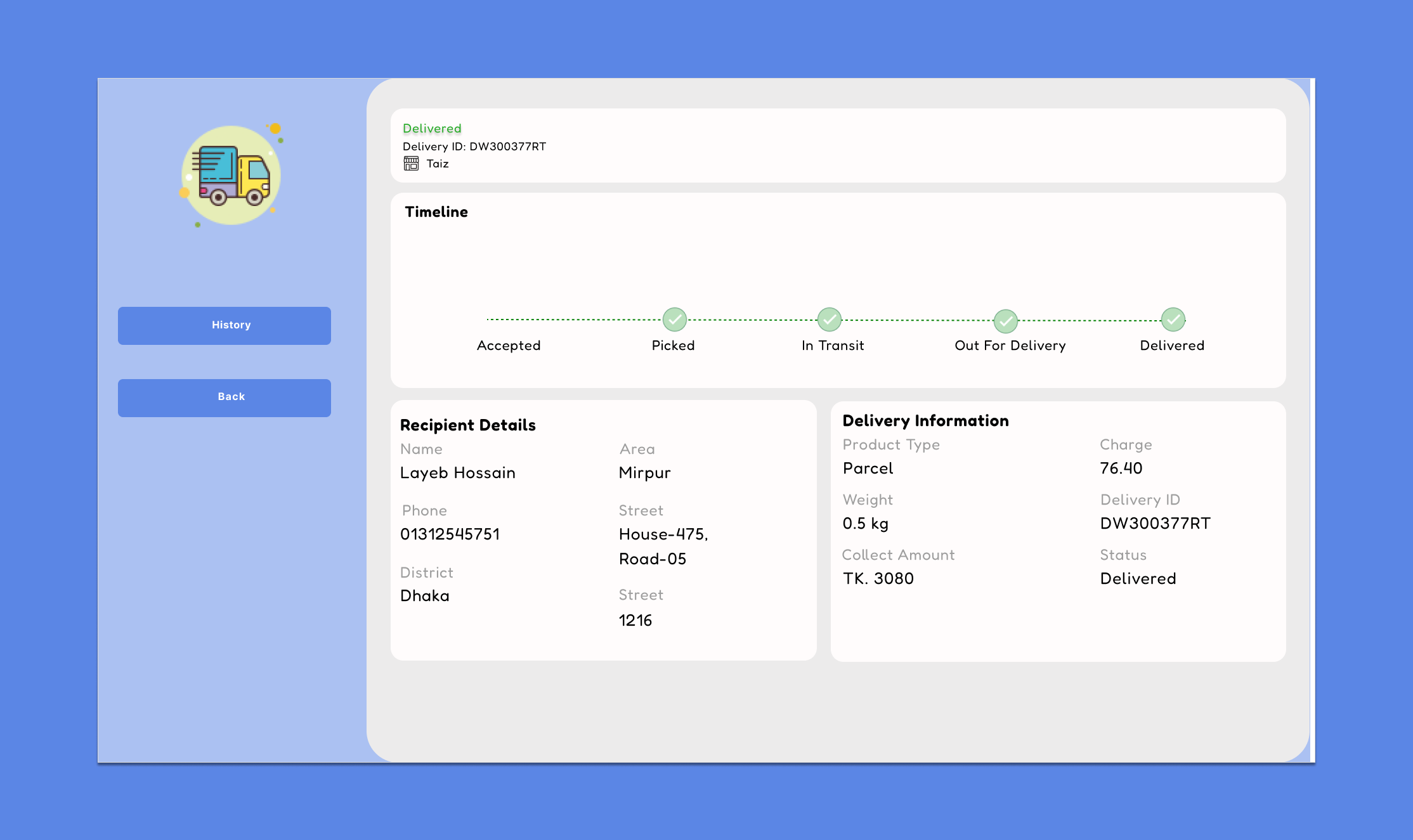Click the Delivered checkmark on timeline

[x=1173, y=320]
